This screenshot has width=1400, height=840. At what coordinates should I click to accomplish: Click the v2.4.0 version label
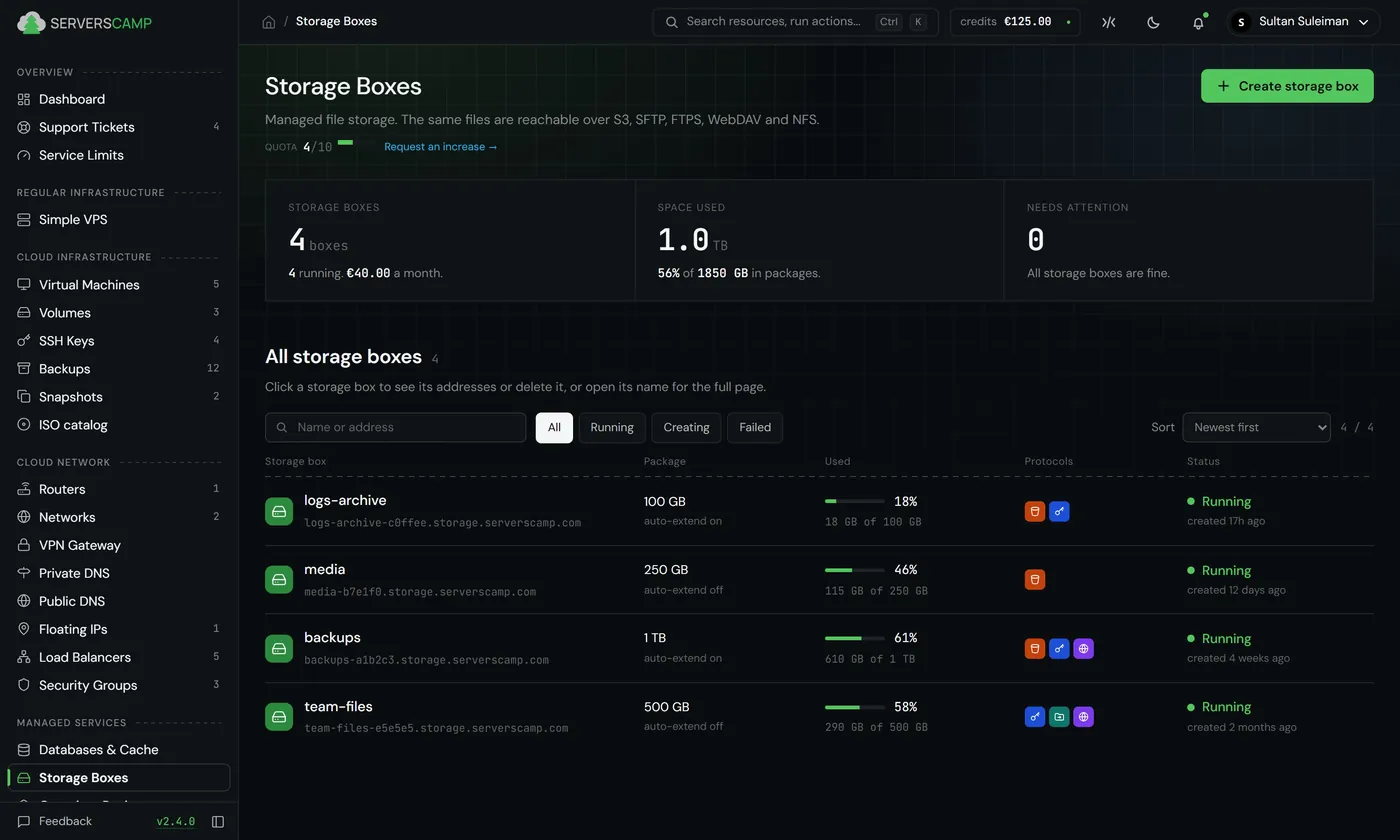coord(176,822)
